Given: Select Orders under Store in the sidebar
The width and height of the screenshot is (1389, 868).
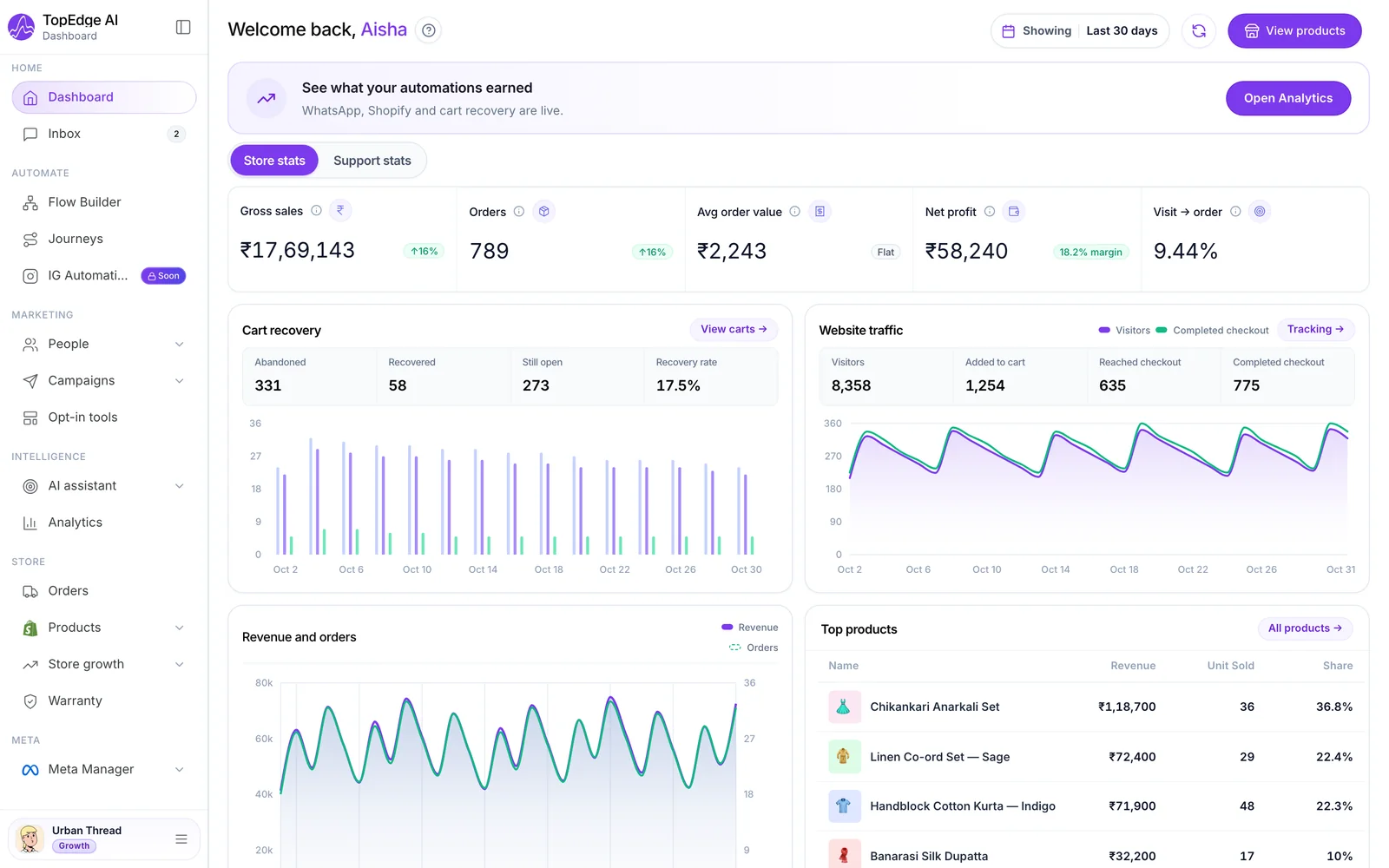Looking at the screenshot, I should pyautogui.click(x=104, y=591).
